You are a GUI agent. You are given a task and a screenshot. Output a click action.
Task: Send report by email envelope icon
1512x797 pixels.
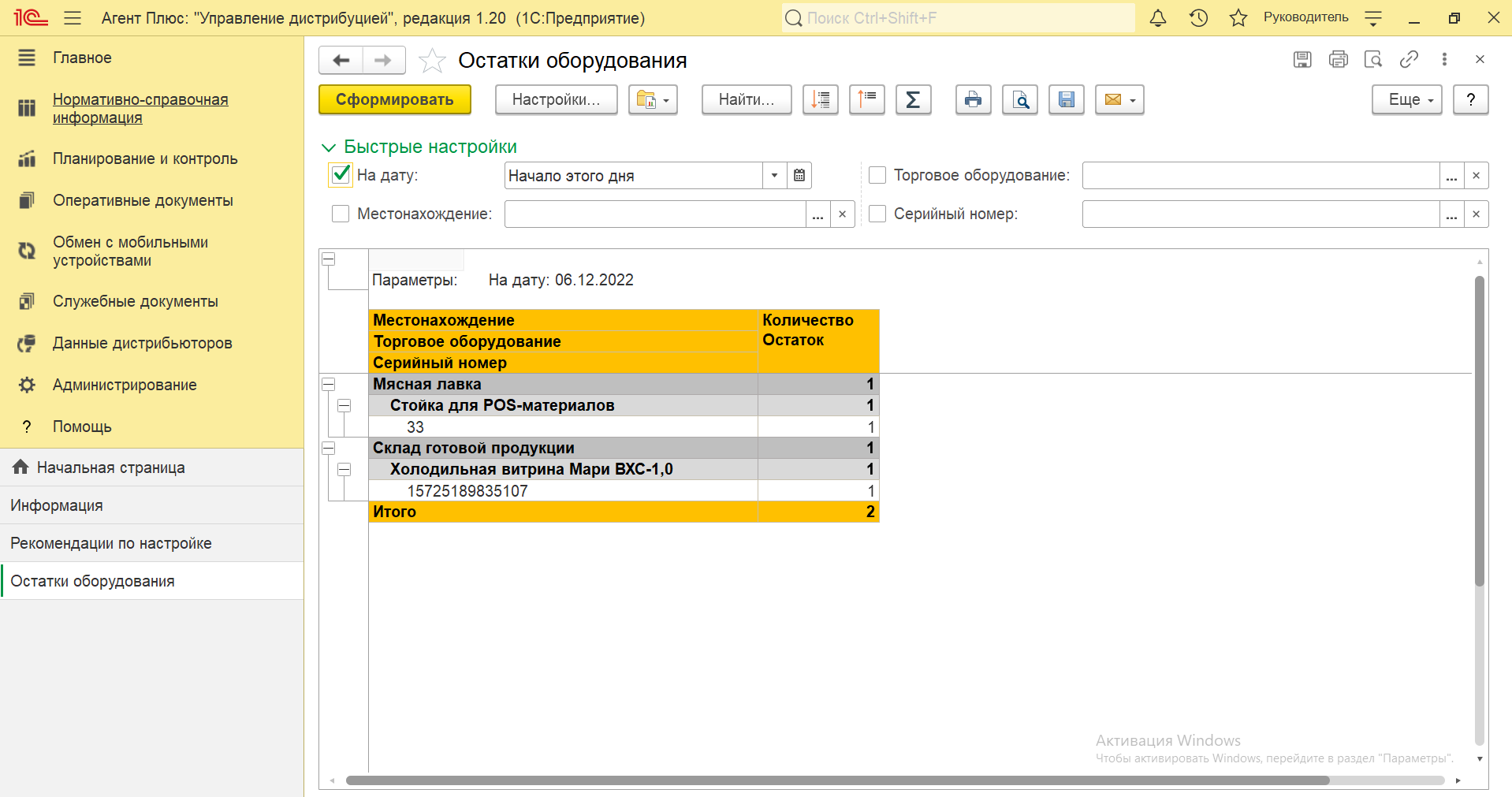coord(1119,100)
